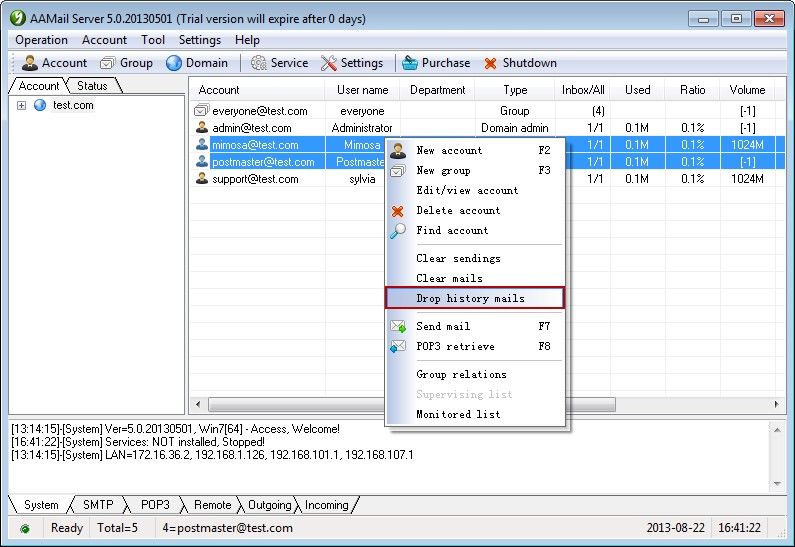Click the Domain globe toolbar icon
This screenshot has width=795, height=547.
[x=173, y=63]
